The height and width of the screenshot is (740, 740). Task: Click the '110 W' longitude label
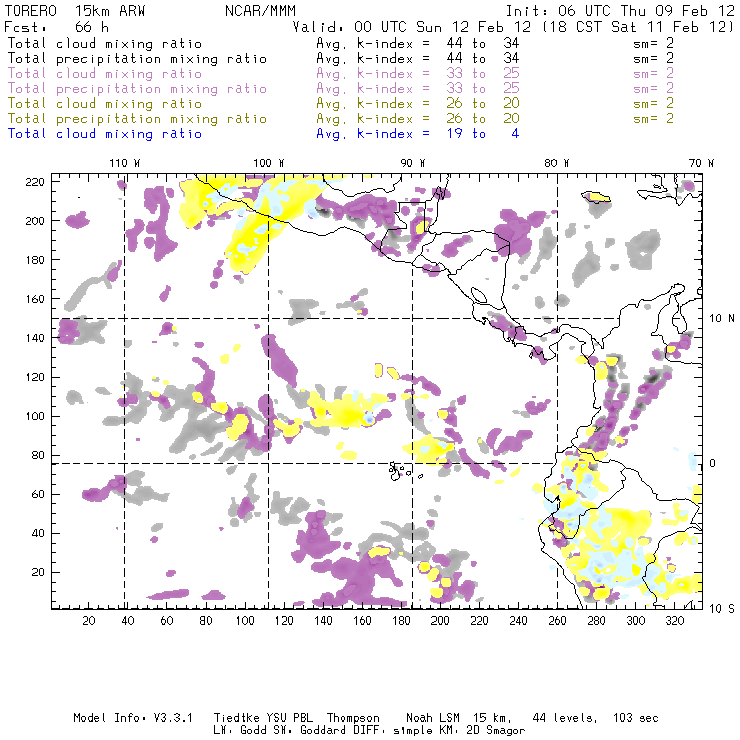click(125, 163)
